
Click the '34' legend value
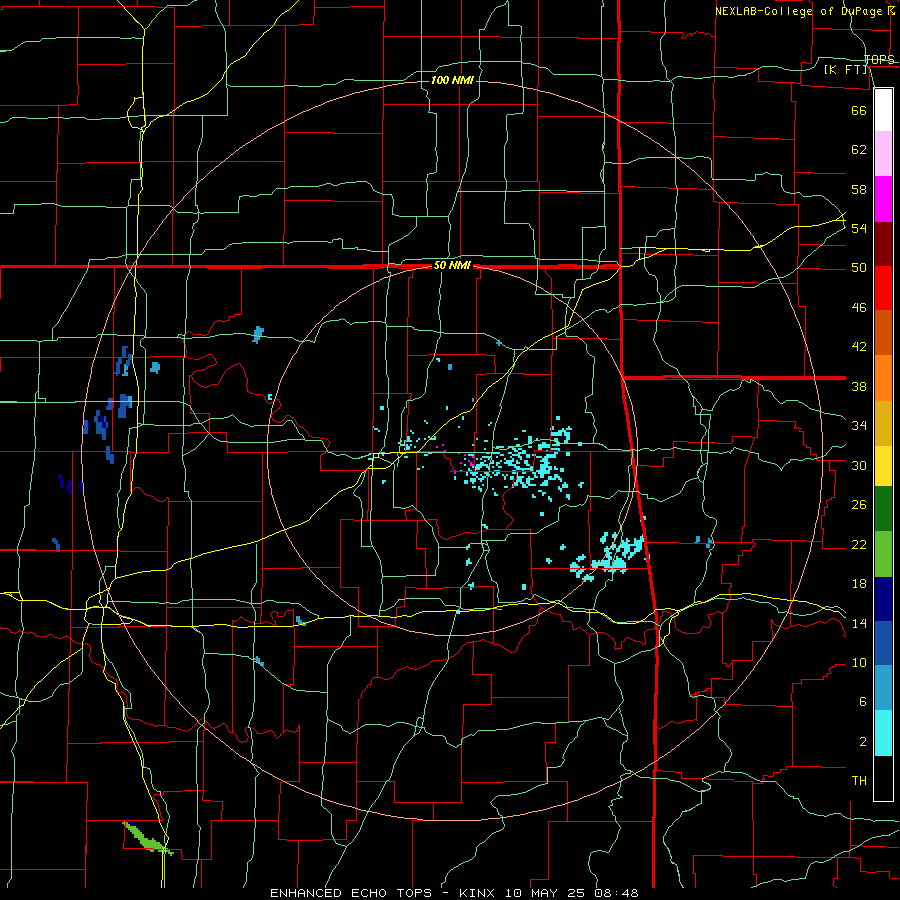click(x=859, y=425)
